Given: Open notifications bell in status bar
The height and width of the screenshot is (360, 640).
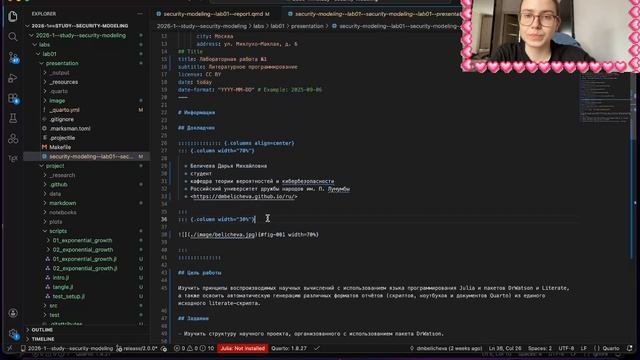Looking at the screenshot, I should point(630,348).
